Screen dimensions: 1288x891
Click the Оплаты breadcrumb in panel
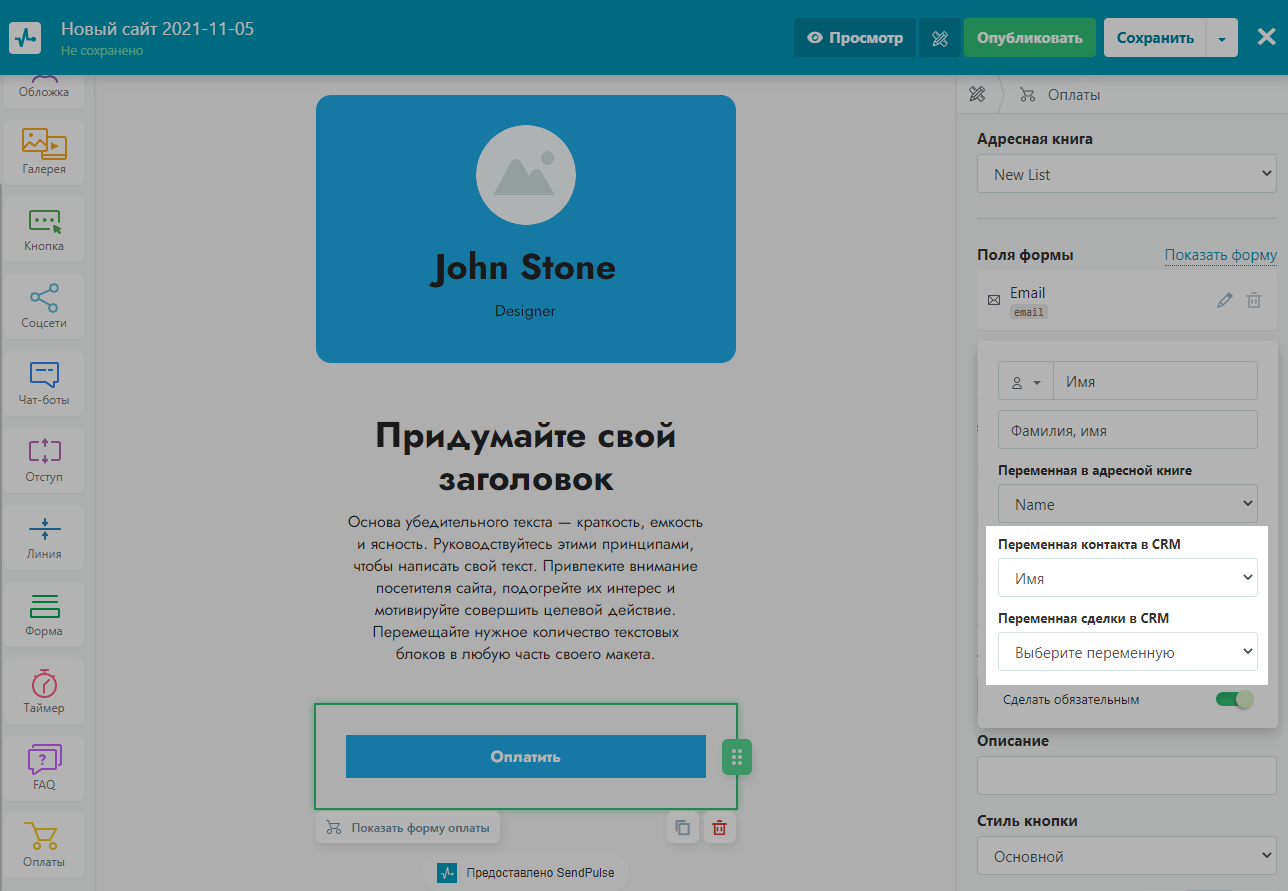1060,95
